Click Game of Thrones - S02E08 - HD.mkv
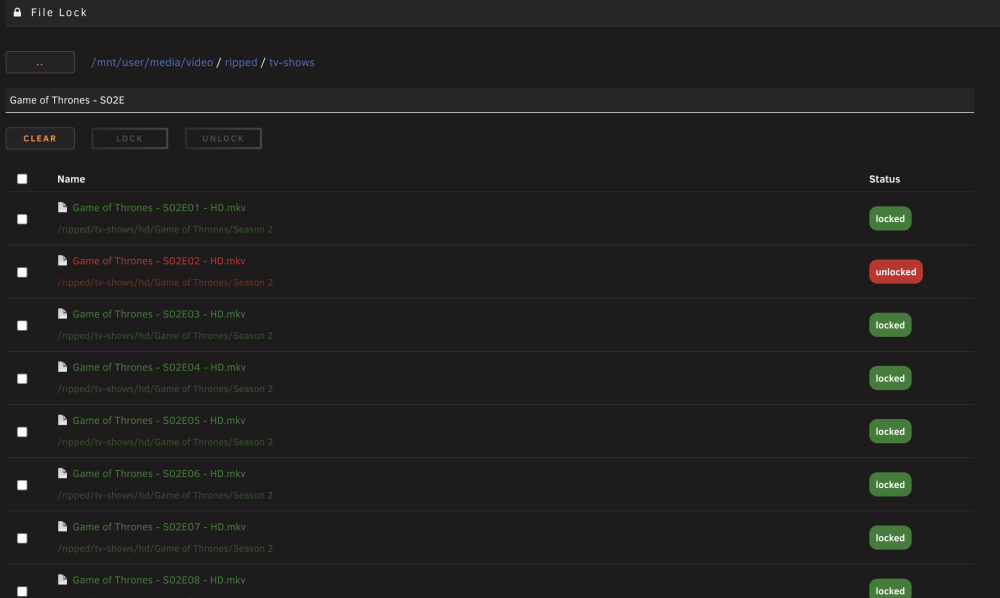Screen dimensions: 1000x598 159,580
